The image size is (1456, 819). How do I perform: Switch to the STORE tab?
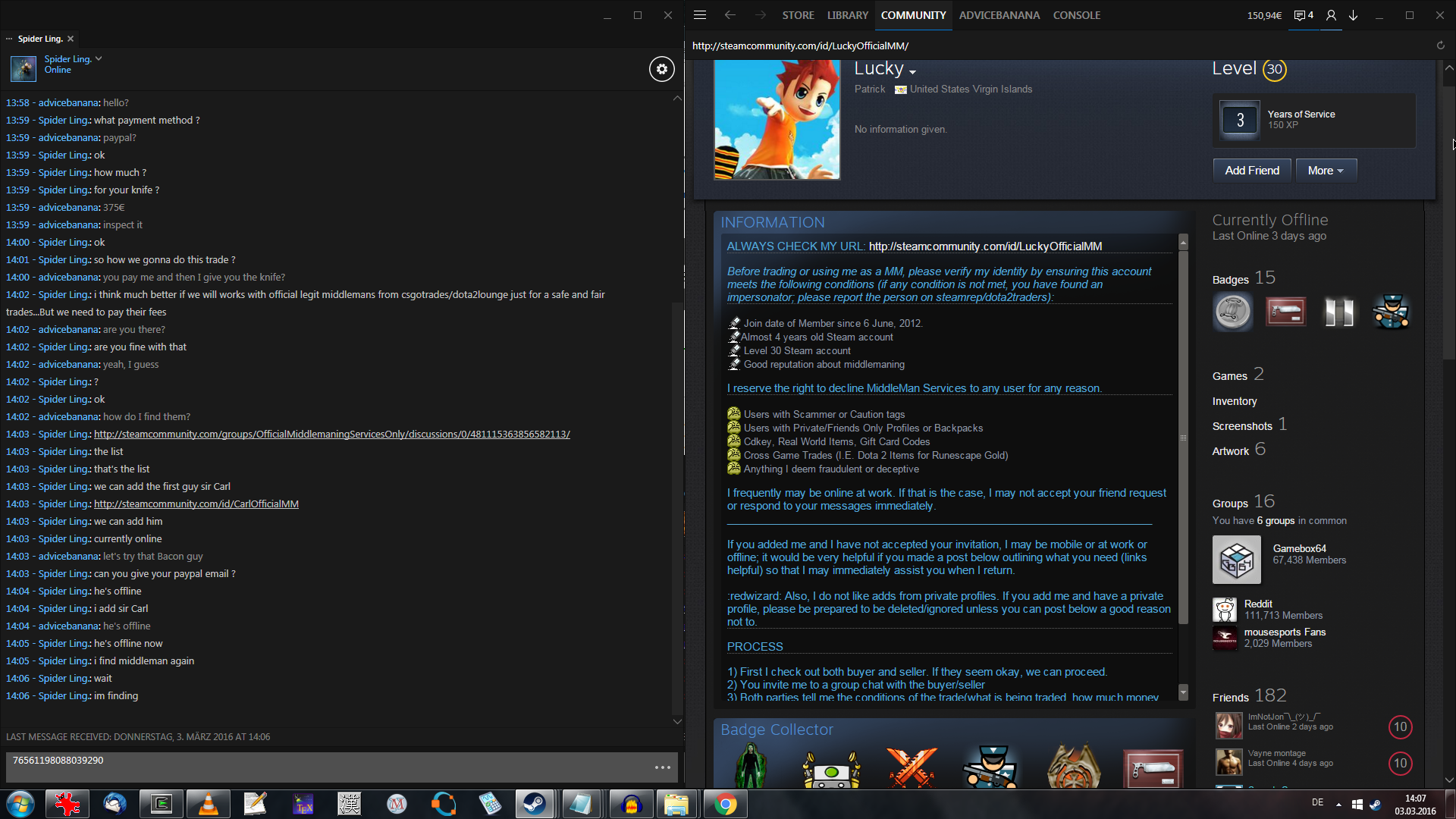(798, 15)
